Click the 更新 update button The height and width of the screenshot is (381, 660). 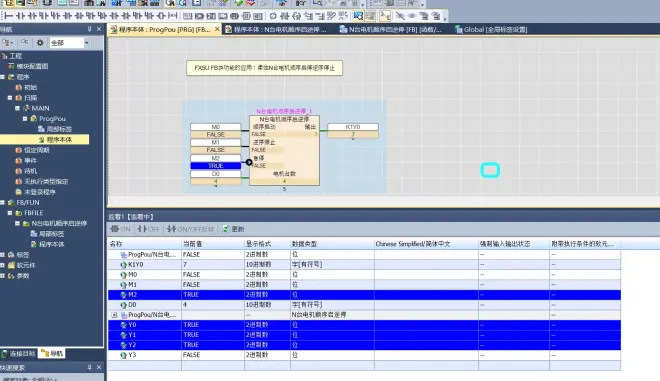tap(234, 229)
